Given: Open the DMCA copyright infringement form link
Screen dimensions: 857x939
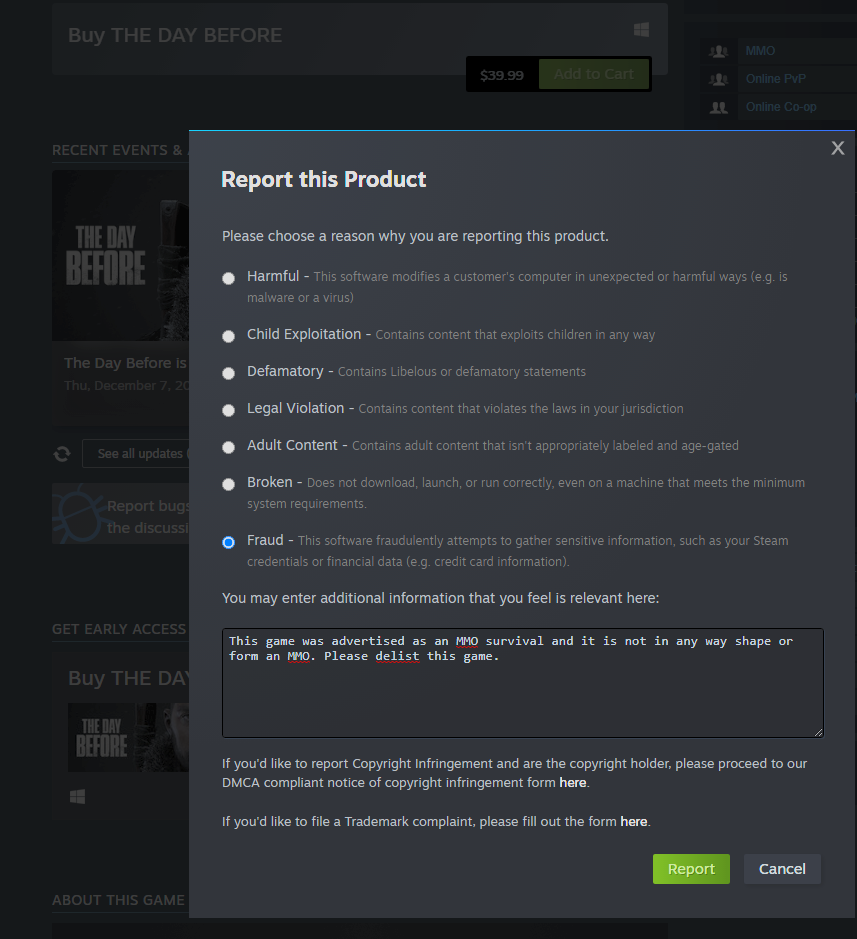Looking at the screenshot, I should [x=572, y=783].
